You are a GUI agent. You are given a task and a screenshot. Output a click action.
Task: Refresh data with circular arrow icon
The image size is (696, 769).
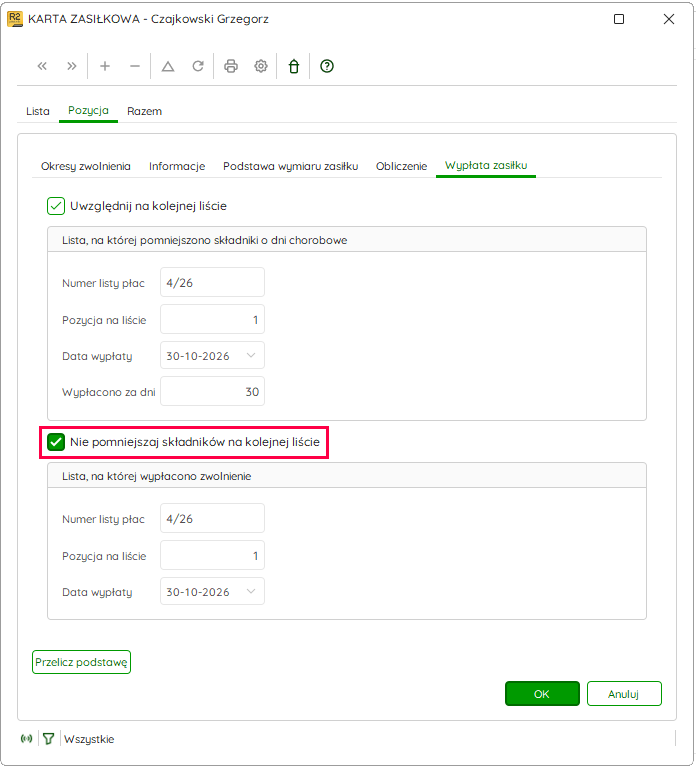pos(198,66)
